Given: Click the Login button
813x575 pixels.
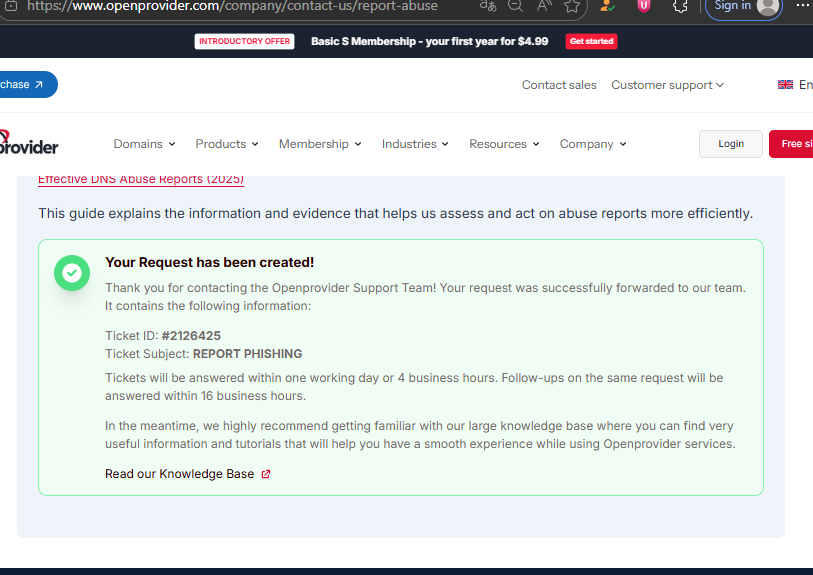Looking at the screenshot, I should pos(731,144).
